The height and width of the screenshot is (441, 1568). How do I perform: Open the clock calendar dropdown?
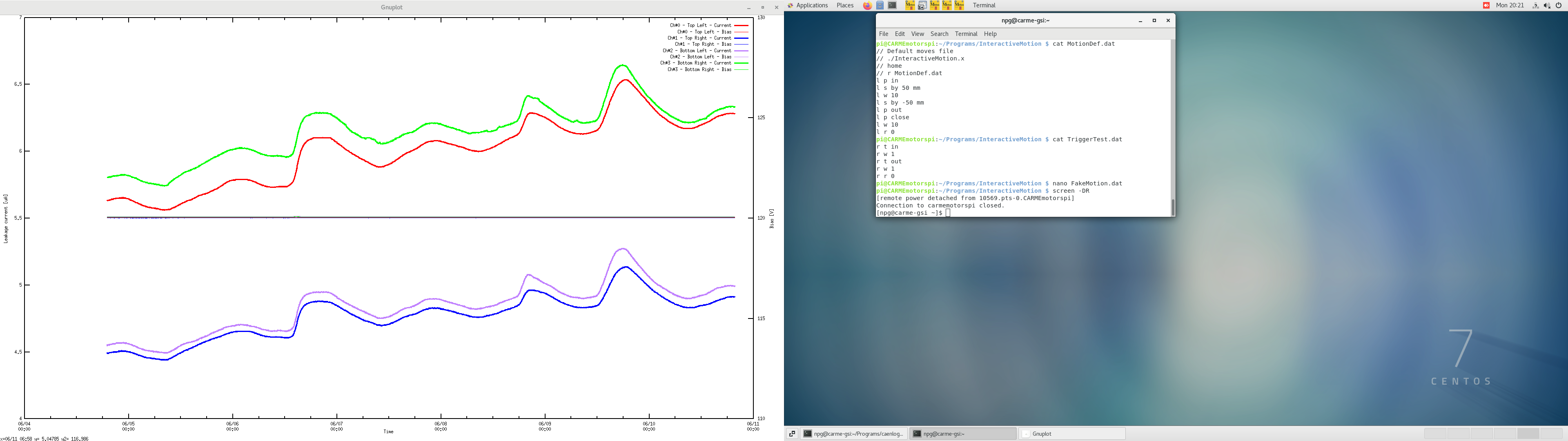click(x=1510, y=5)
